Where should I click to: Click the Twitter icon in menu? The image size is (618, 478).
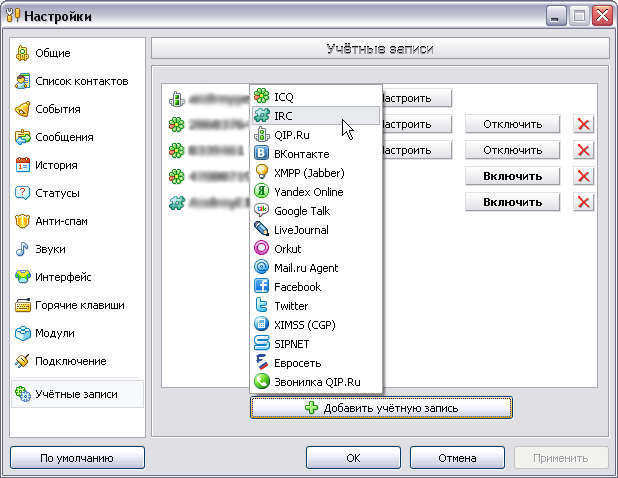(261, 305)
